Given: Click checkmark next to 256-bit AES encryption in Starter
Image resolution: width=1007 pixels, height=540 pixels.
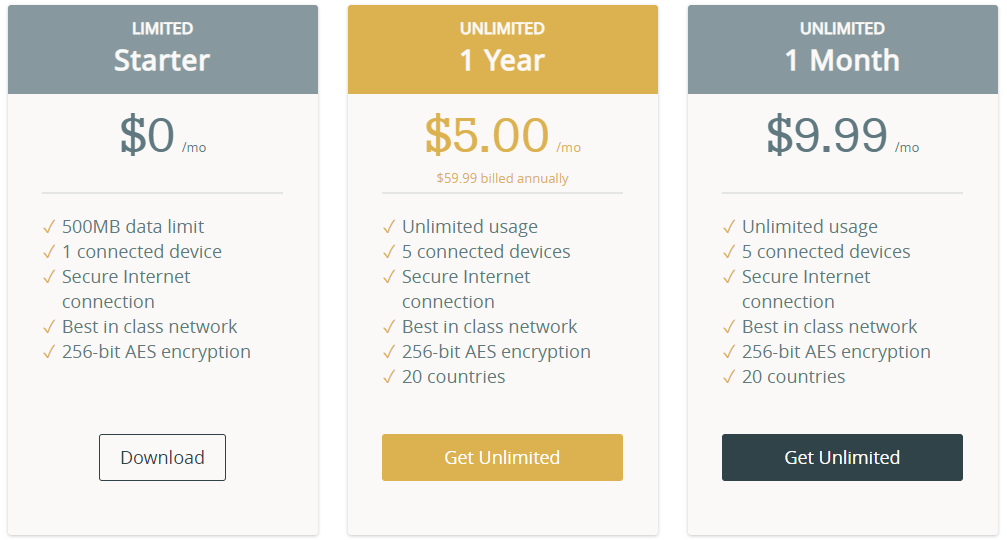Looking at the screenshot, I should [49, 352].
